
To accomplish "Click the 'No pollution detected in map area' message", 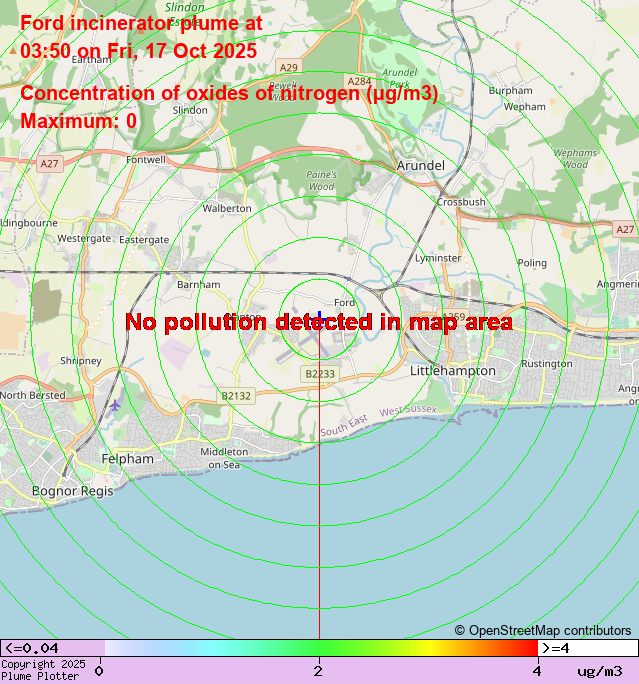I will [319, 322].
